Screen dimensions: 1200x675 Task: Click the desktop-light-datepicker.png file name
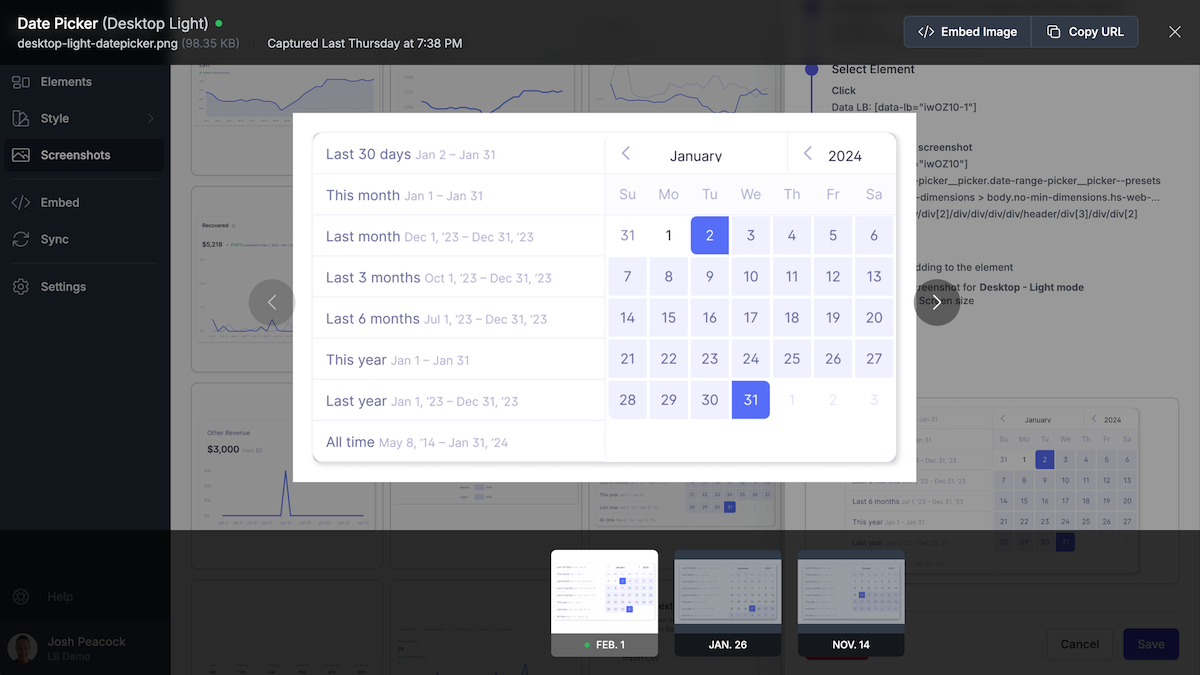[x=97, y=44]
